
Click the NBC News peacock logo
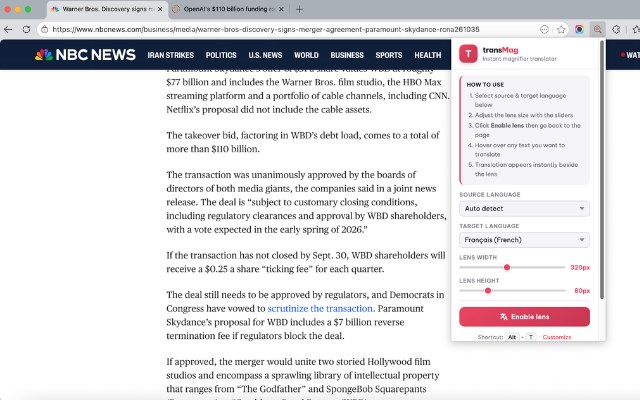pyautogui.click(x=44, y=55)
